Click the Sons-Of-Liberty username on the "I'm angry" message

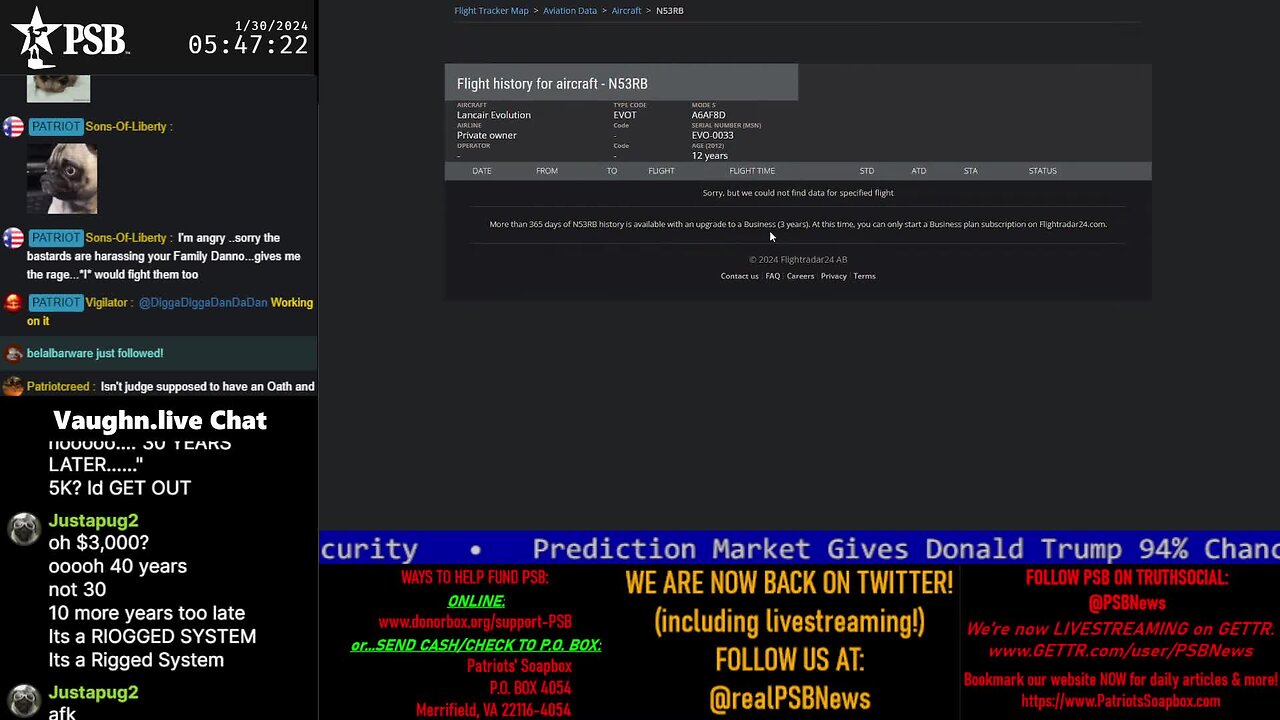(x=126, y=238)
